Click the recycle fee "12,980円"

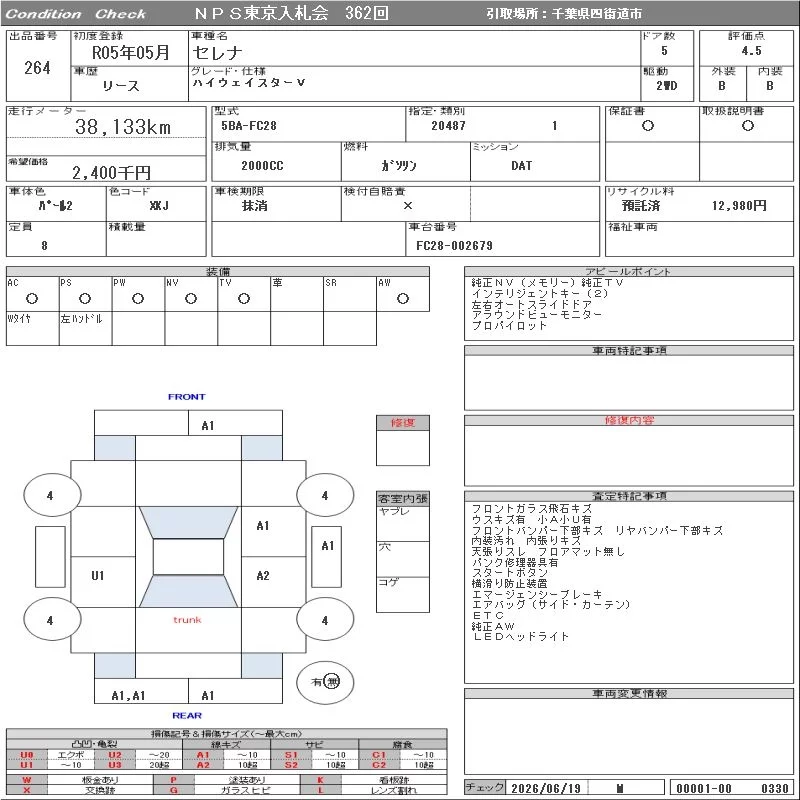(739, 206)
